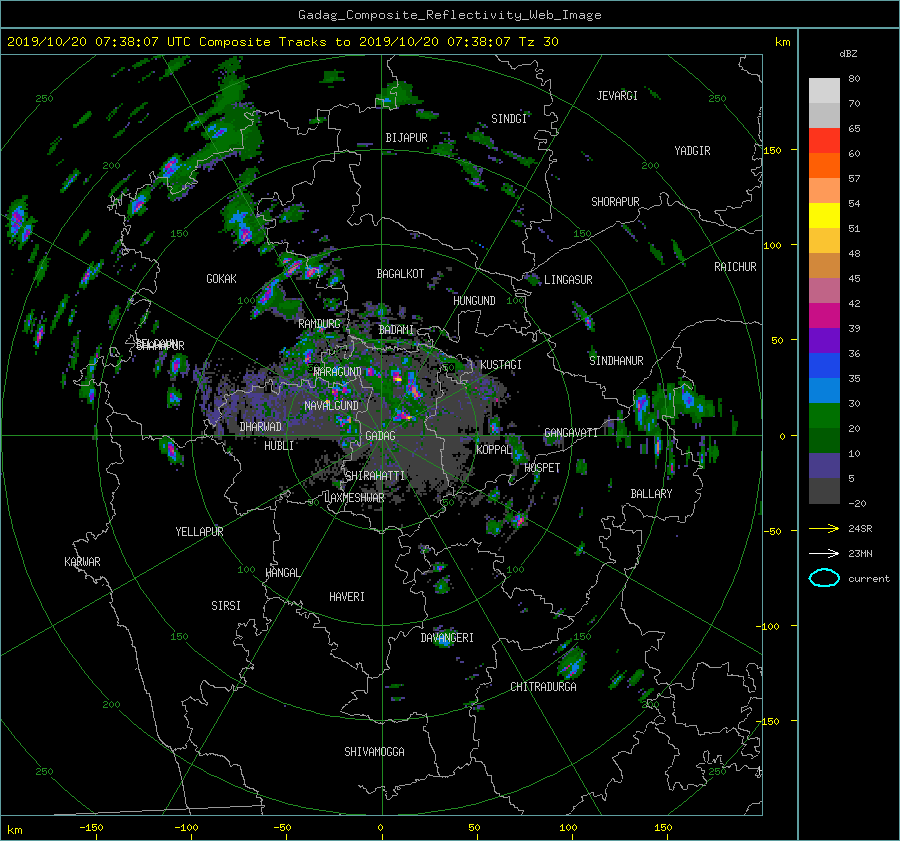Click the SHIVAMOGGA city label
The image size is (900, 841).
374,752
